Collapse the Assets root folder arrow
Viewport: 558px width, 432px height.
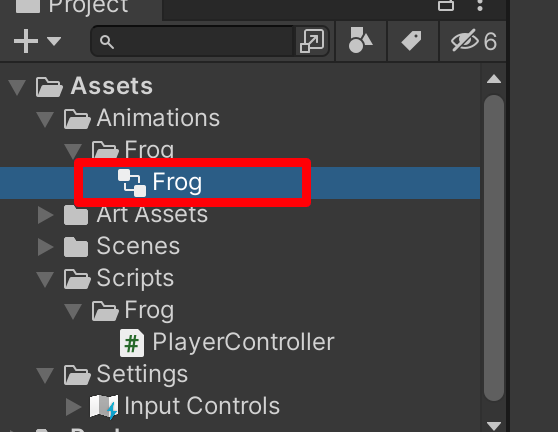(17, 87)
